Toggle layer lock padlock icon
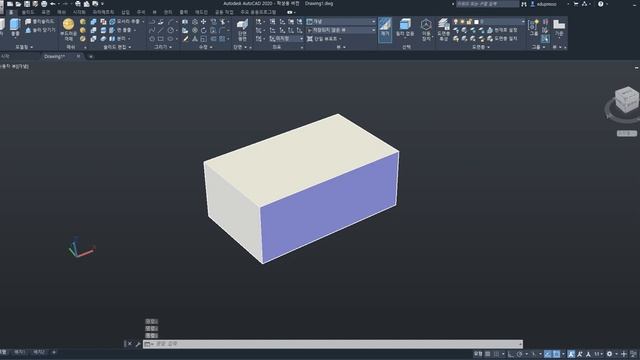This screenshot has height=360, width=640. pyautogui.click(x=469, y=21)
